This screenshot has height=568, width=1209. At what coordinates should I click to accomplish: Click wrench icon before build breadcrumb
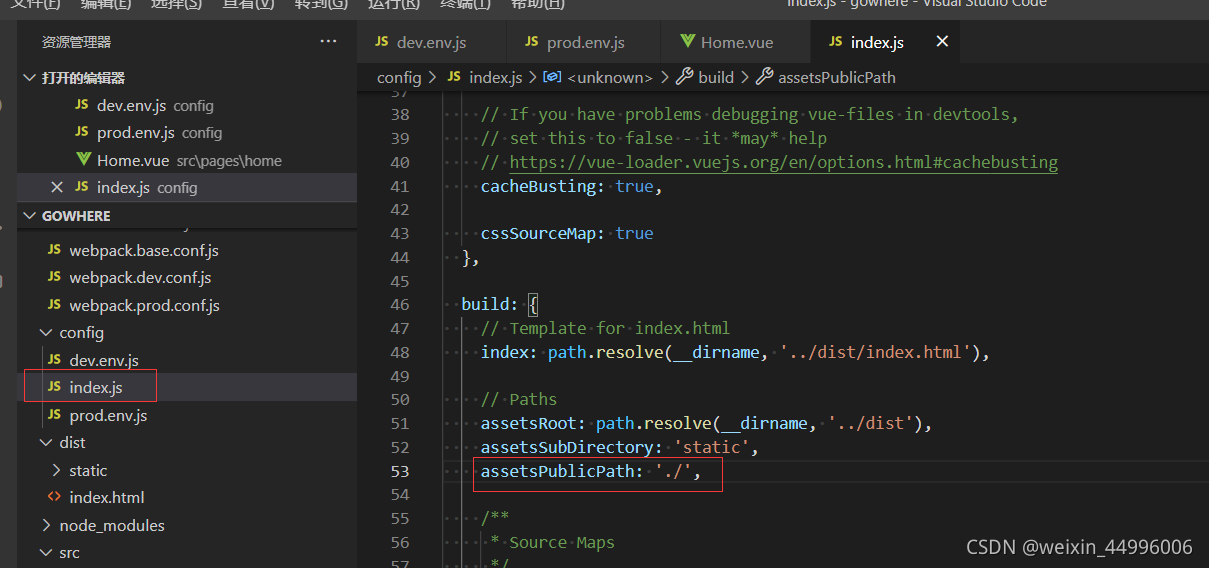685,77
